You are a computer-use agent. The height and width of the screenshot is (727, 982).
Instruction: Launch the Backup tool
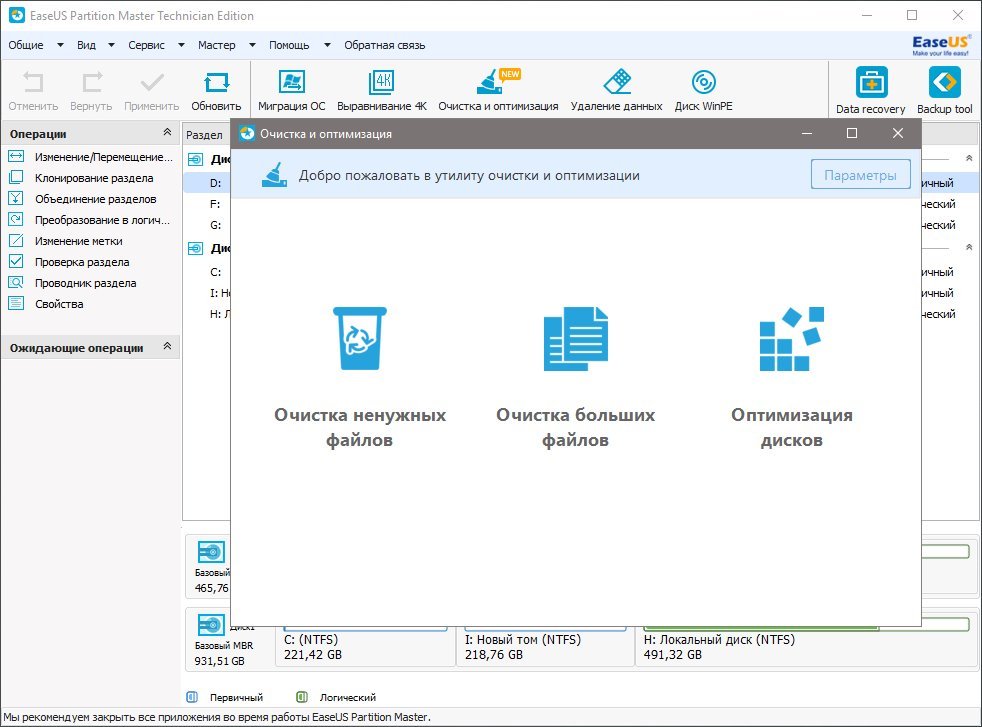944,91
